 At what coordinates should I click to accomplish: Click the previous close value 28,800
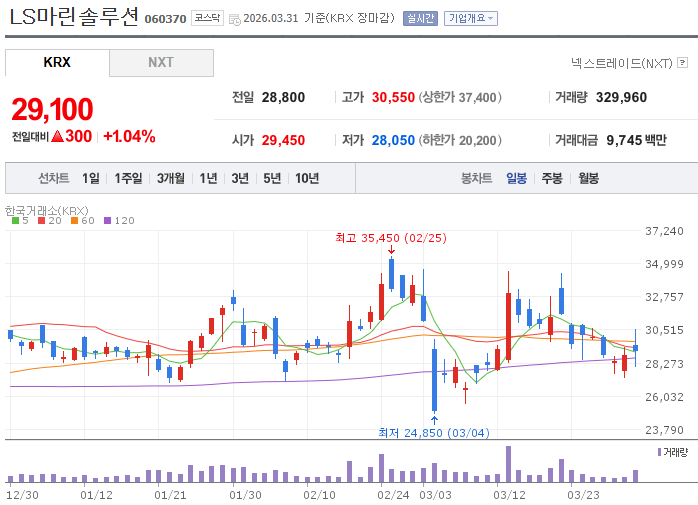click(283, 97)
